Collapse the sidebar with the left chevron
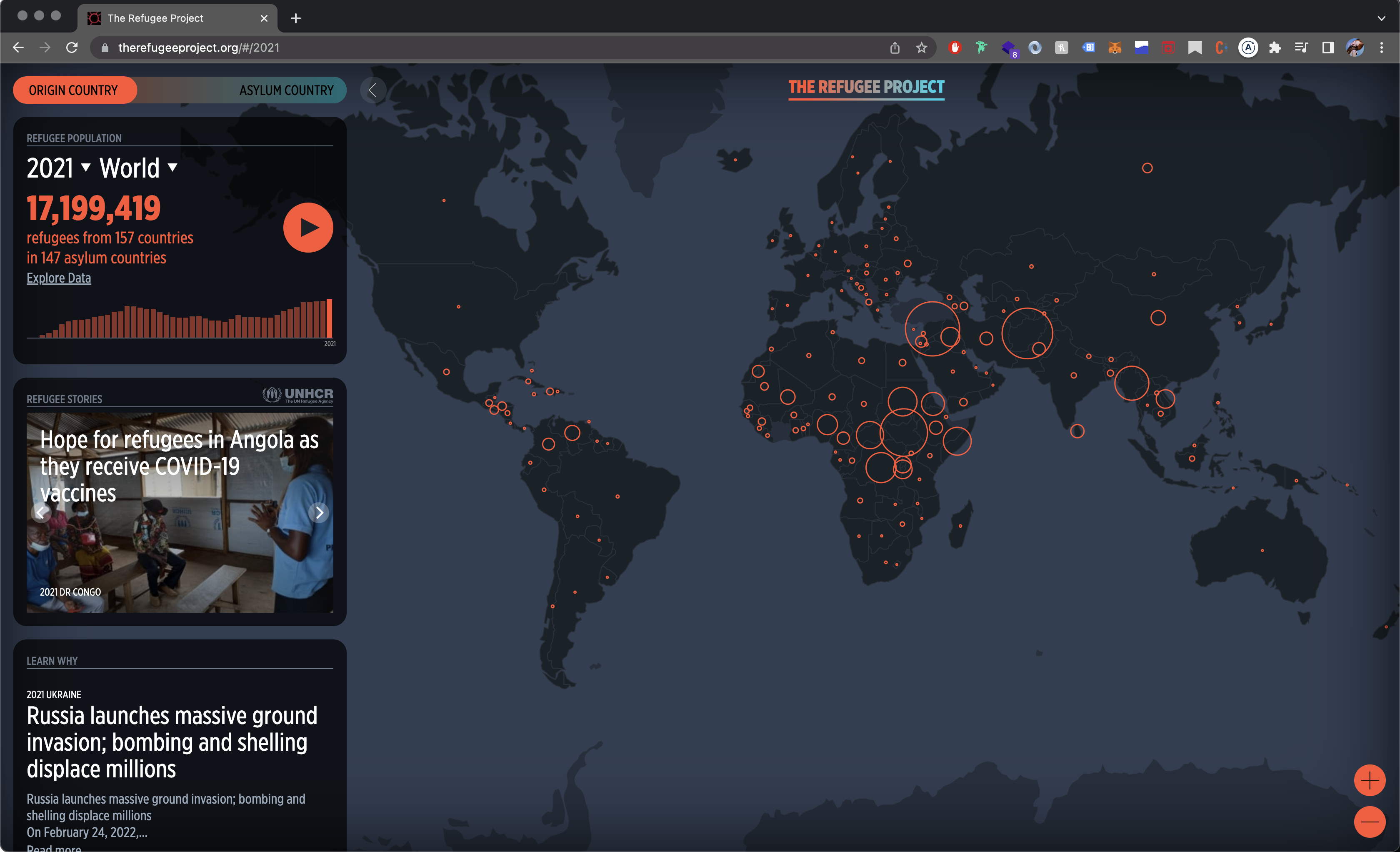This screenshot has height=852, width=1400. pos(373,90)
